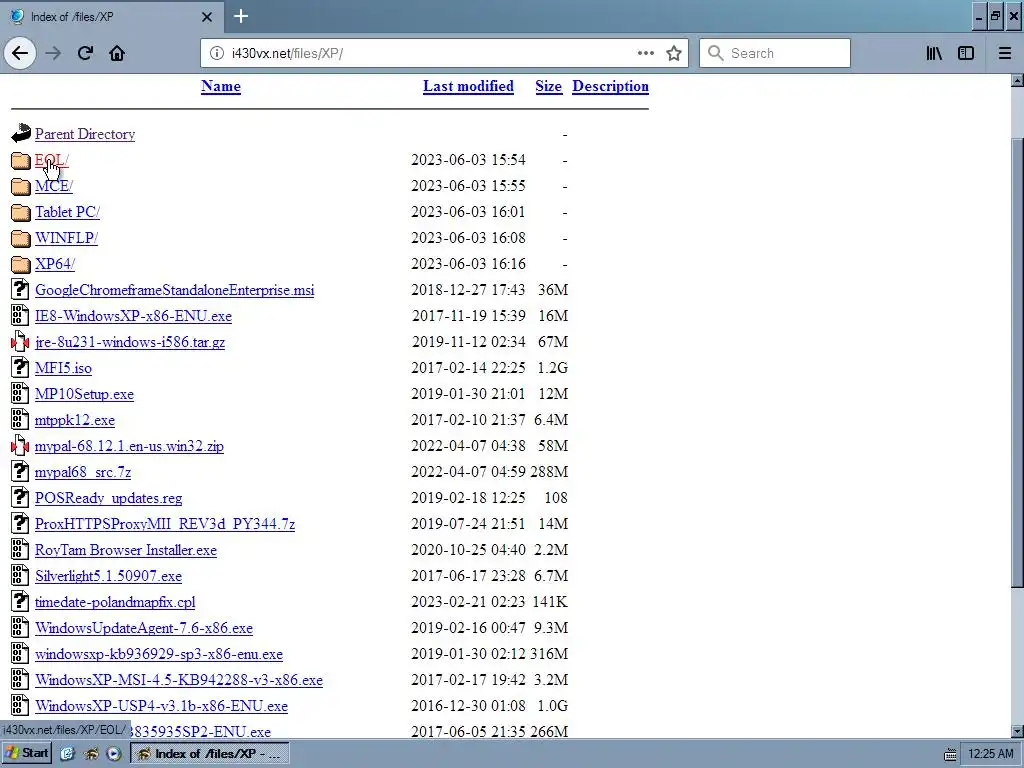Click the vertical scrollbar down arrow
The image size is (1024, 768).
[x=1017, y=731]
